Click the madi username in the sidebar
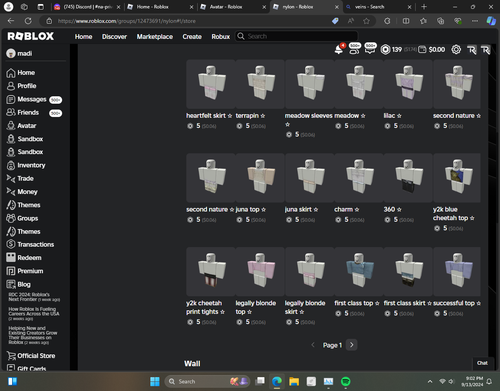 (25, 53)
